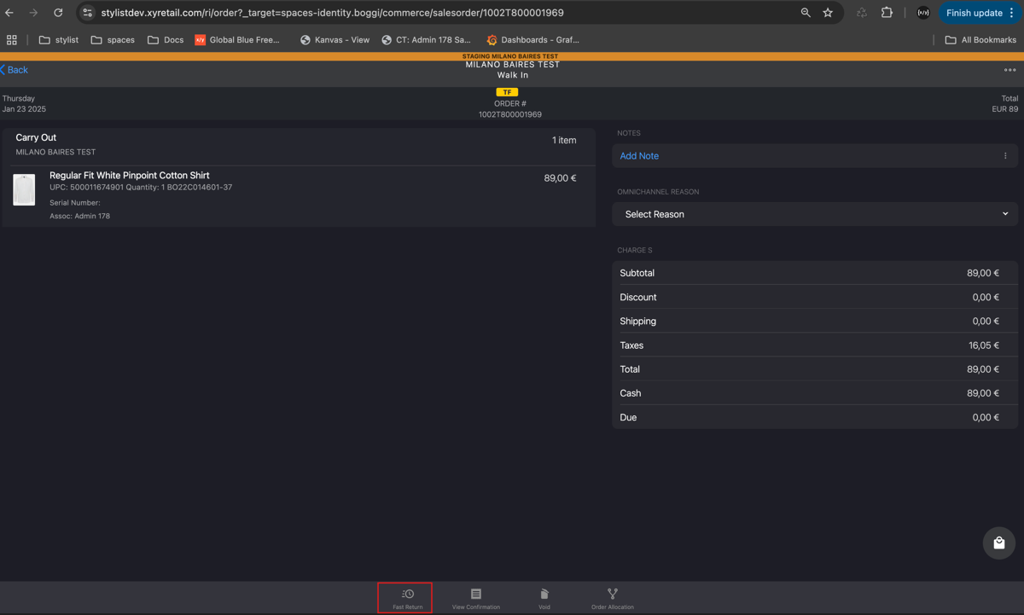The image size is (1024, 615).
Task: Click the Select Reason dropdown chevron
Action: 1005,214
